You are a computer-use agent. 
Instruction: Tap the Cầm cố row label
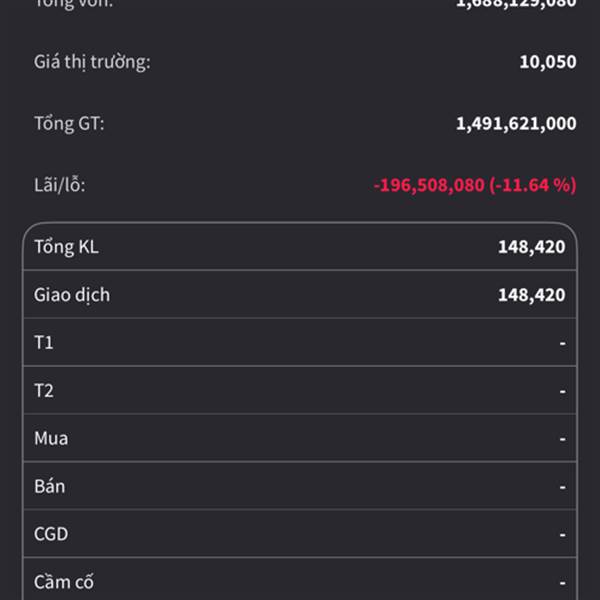click(64, 582)
